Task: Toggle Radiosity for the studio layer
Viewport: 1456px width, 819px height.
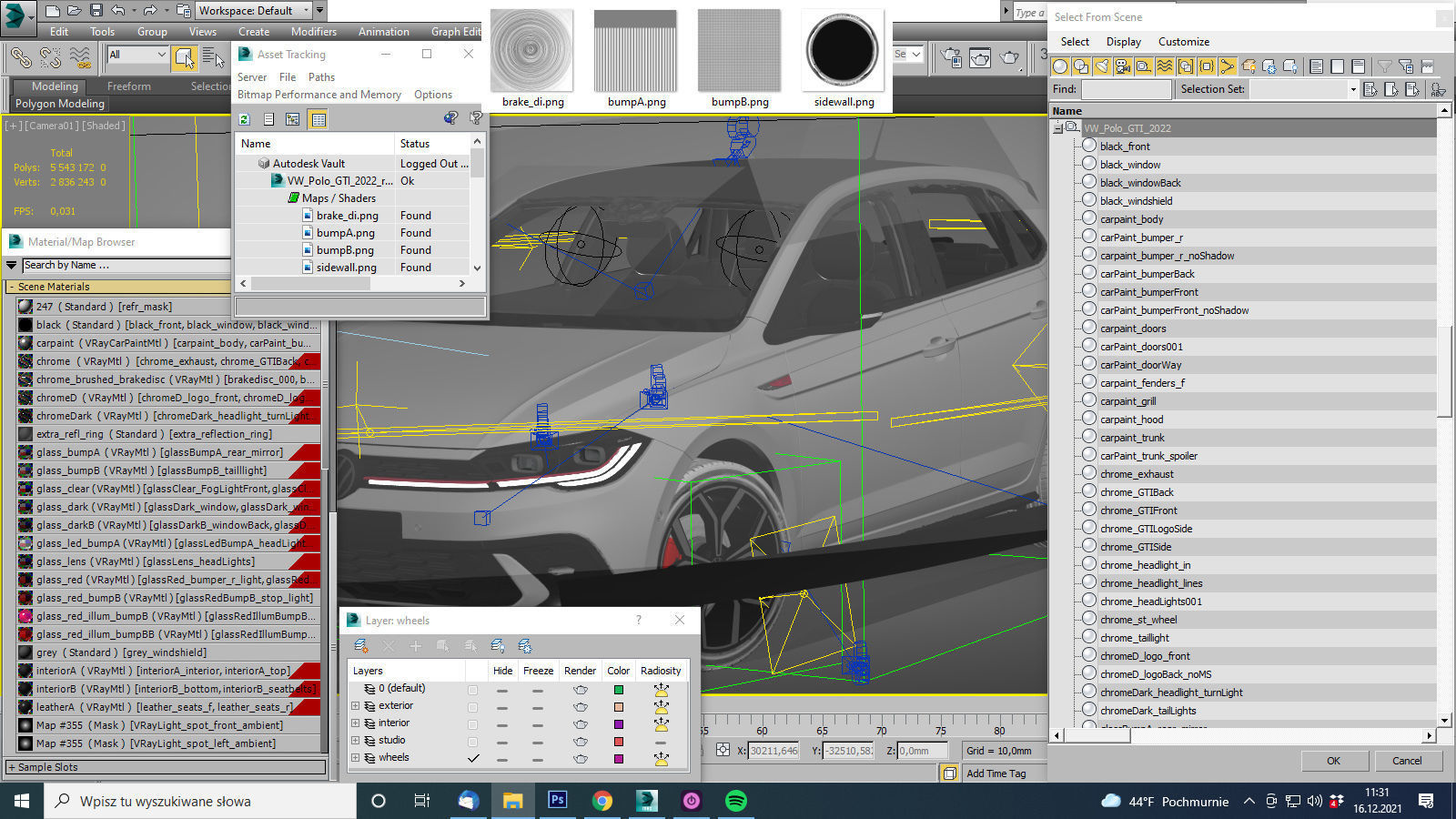Action: point(661,742)
